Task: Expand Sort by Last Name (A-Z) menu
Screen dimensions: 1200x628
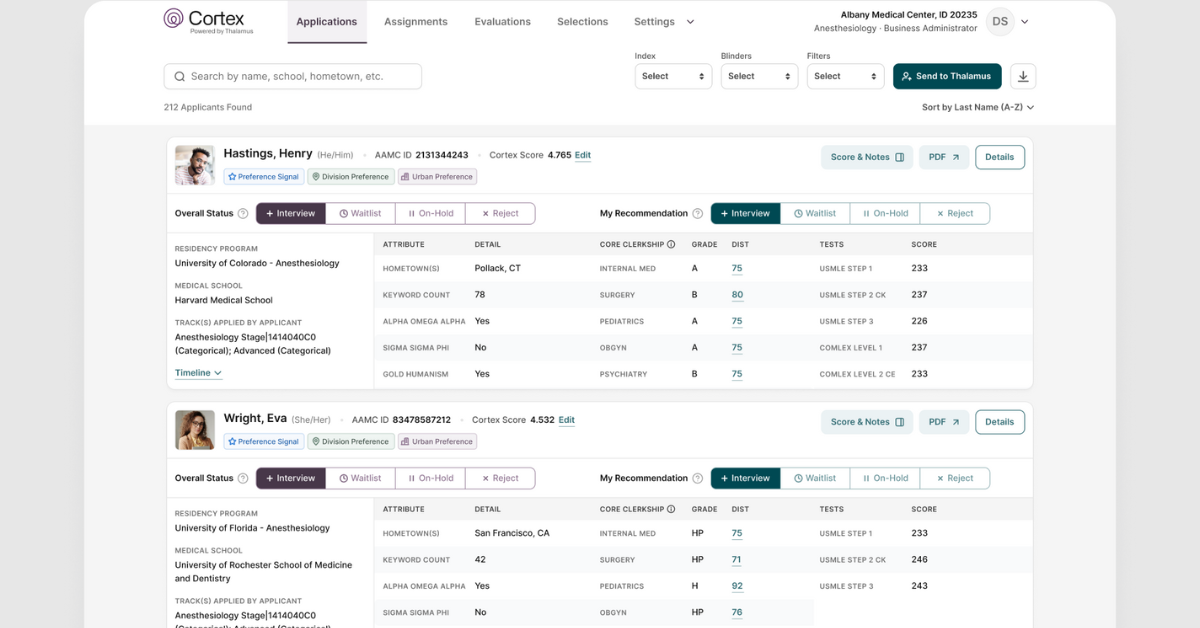Action: point(977,107)
